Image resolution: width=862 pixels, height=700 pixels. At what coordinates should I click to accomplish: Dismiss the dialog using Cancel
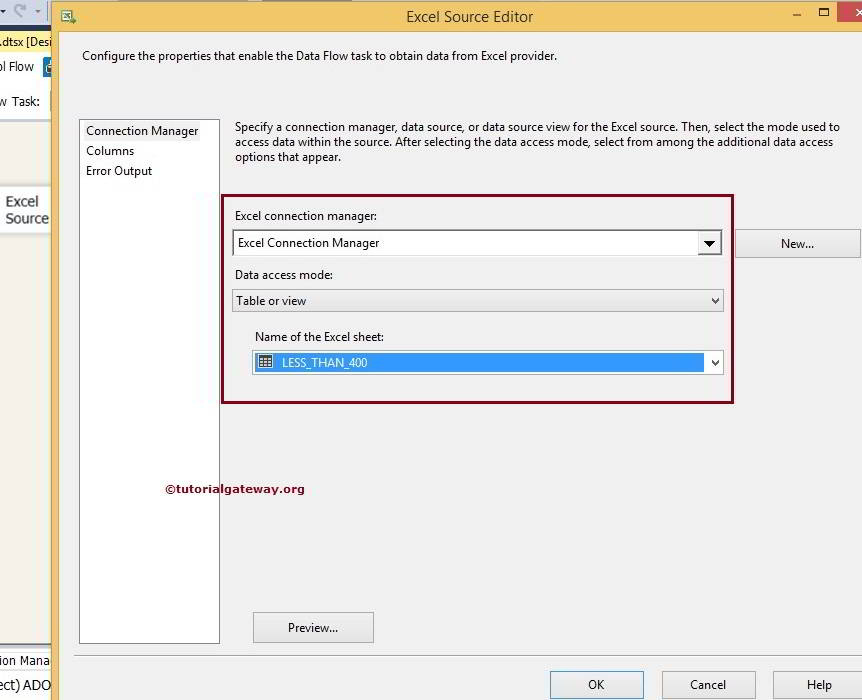pos(708,684)
